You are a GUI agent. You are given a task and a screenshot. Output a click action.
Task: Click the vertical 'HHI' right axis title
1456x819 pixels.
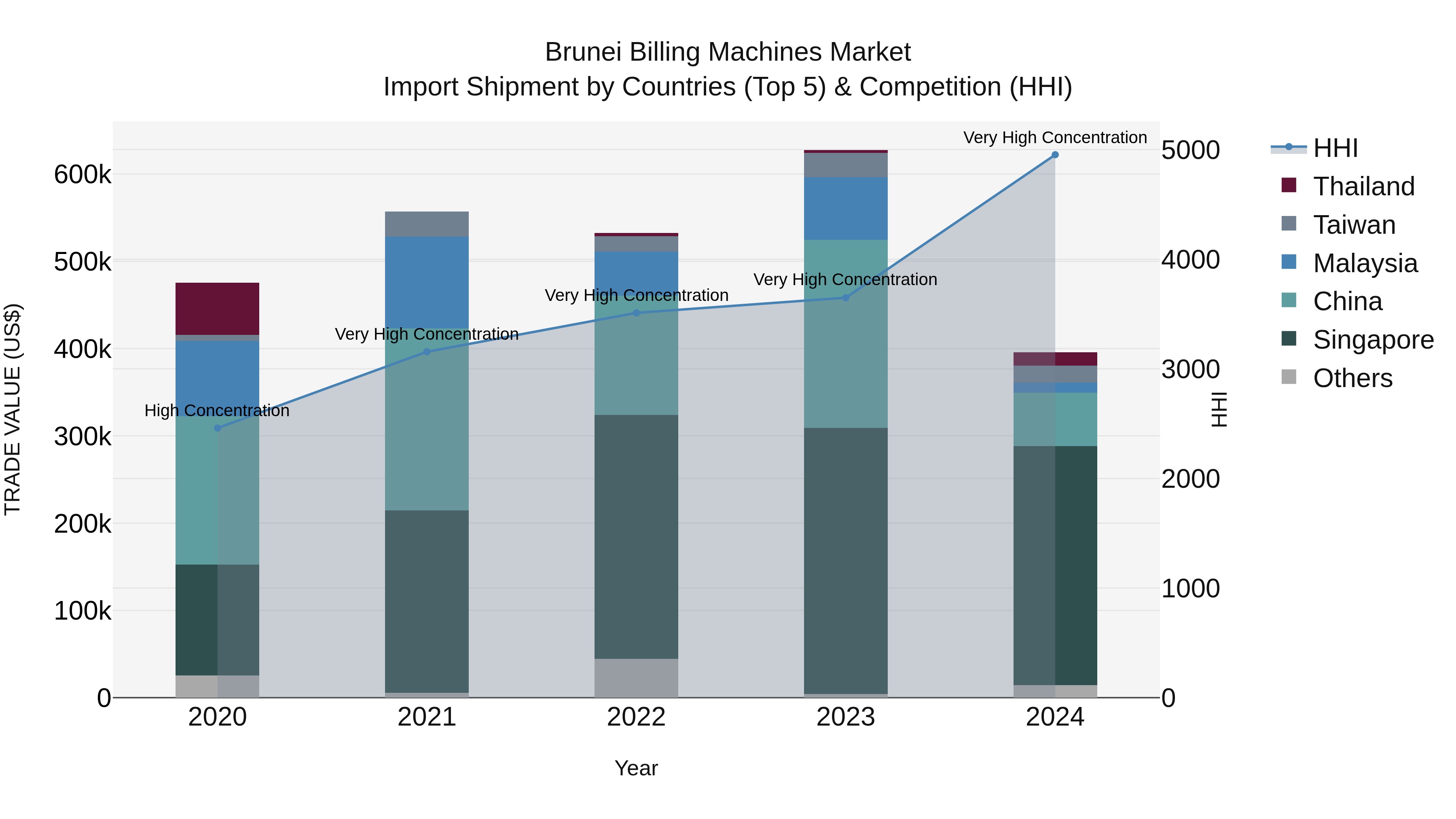coord(1219,410)
